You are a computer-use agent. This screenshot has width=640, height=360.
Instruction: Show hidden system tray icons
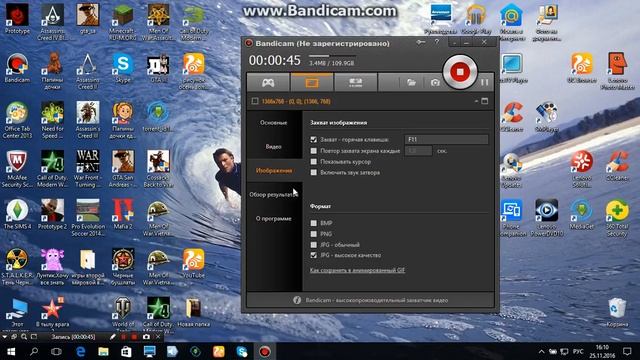(542, 351)
